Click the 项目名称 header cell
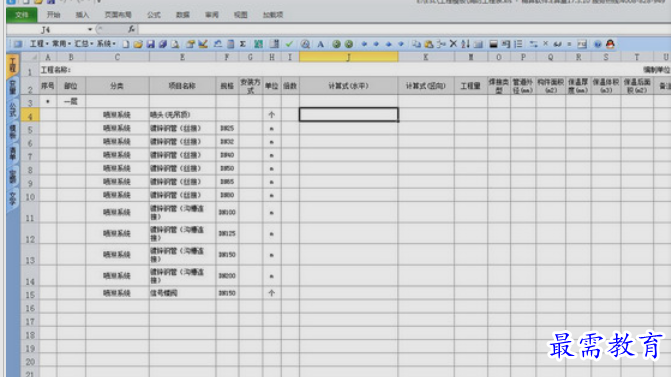 click(182, 86)
